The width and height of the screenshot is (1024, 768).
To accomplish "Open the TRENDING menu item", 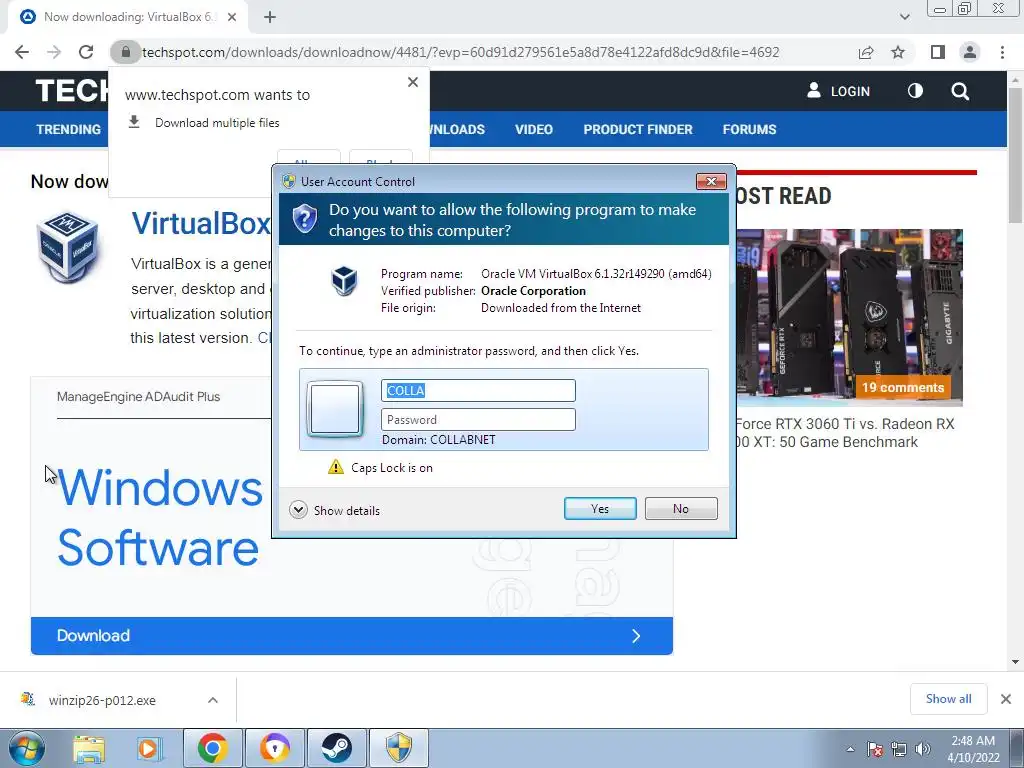I will point(69,129).
